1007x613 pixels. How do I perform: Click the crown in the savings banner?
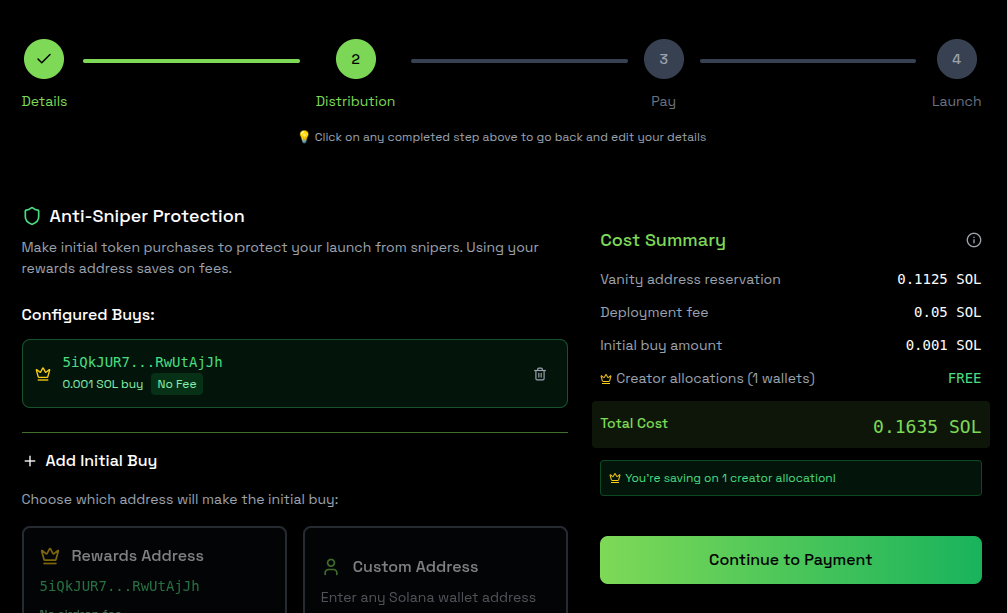[613, 477]
